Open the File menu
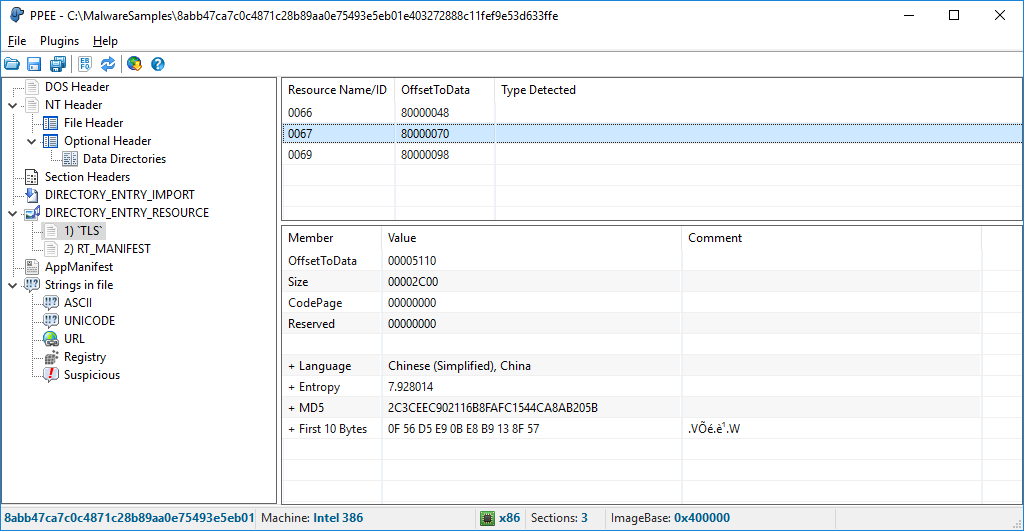Viewport: 1024px width, 531px height. (x=17, y=41)
